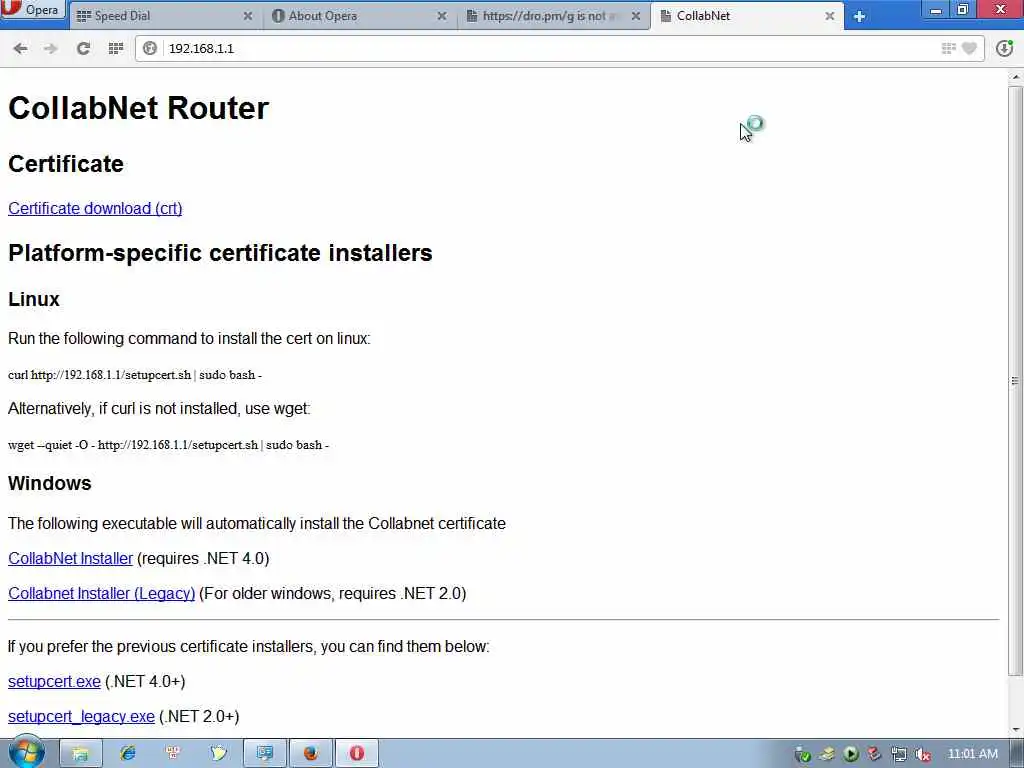Click the muted volume tray icon
The height and width of the screenshot is (768, 1024).
pyautogui.click(x=923, y=754)
